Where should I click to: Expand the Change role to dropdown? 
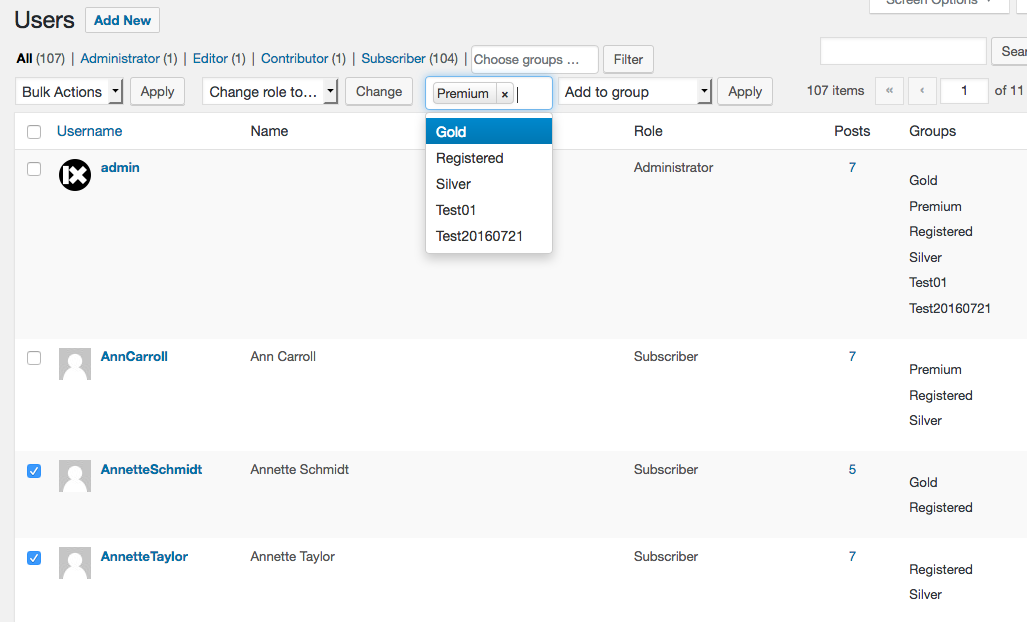tap(270, 92)
